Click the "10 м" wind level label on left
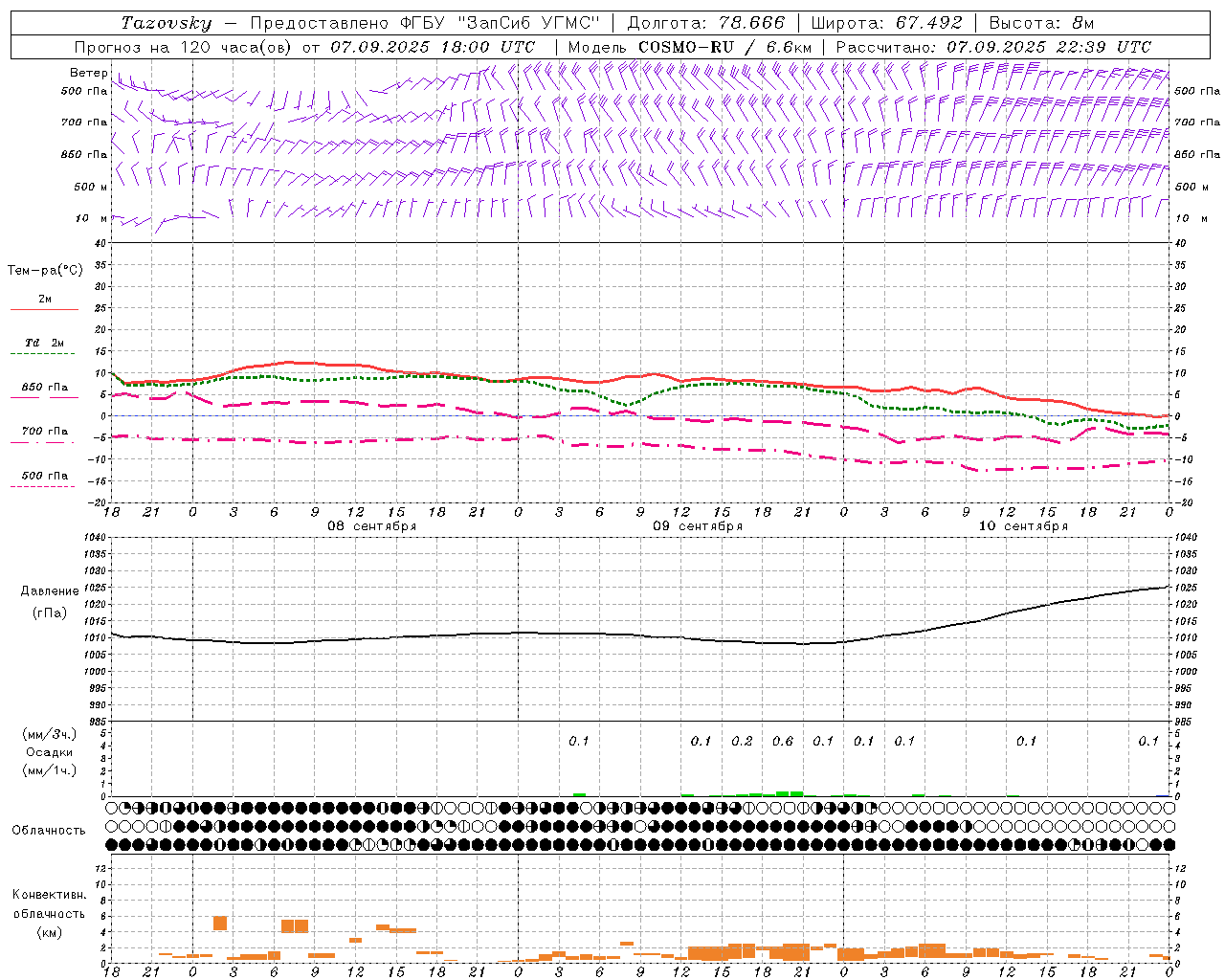Image resolution: width=1225 pixels, height=980 pixels. (x=92, y=218)
